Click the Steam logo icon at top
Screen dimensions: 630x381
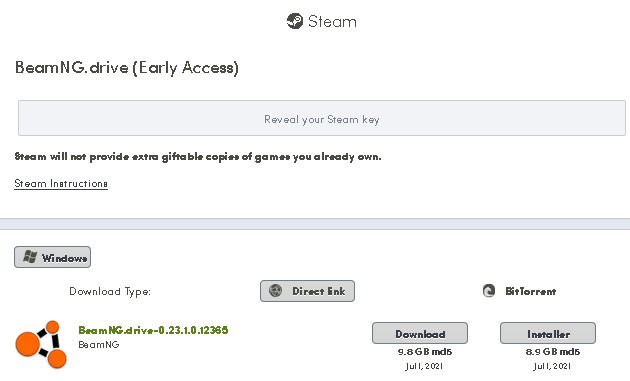(295, 21)
